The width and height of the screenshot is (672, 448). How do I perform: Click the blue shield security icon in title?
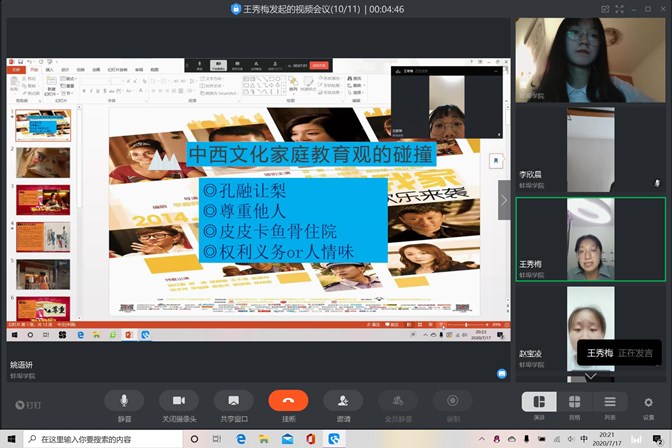236,8
